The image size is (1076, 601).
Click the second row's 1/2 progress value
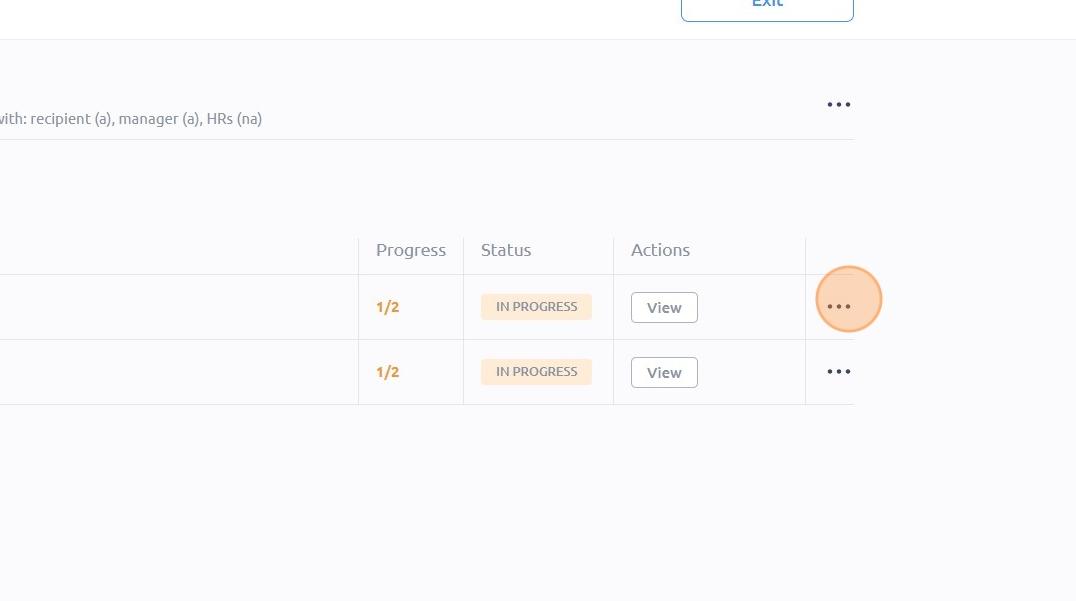pos(388,373)
